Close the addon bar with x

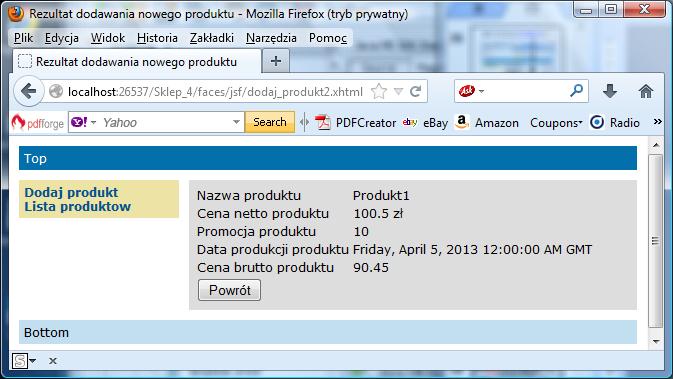pyautogui.click(x=53, y=361)
